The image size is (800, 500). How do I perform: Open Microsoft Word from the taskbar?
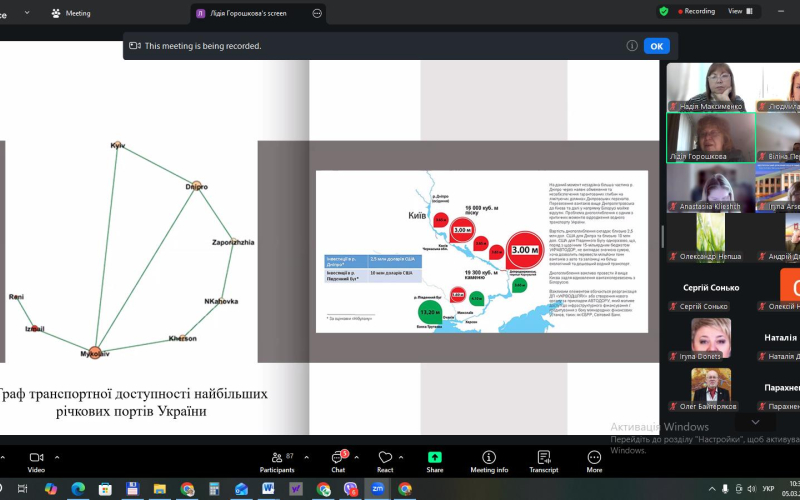[x=268, y=489]
